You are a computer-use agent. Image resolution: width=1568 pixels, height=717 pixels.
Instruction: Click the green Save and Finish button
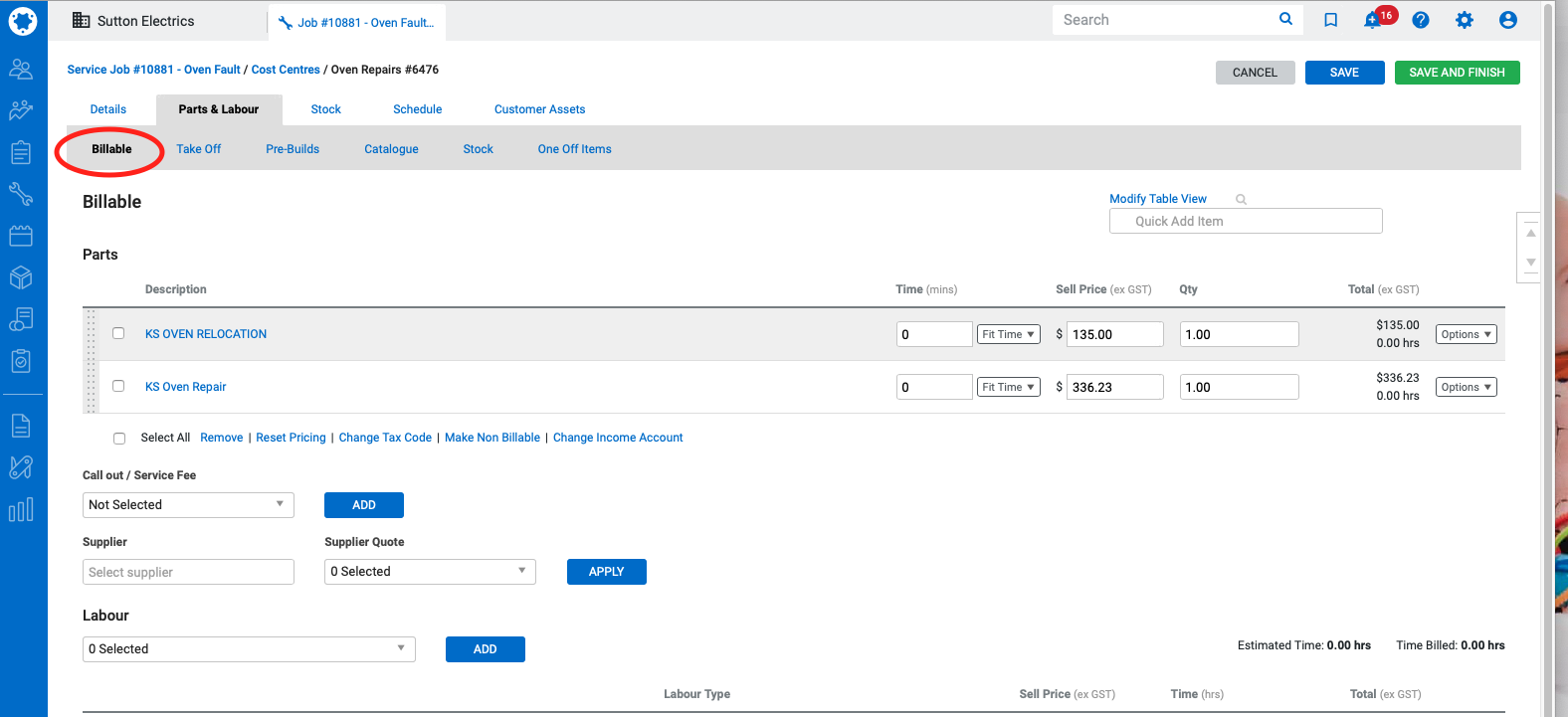coord(1457,73)
